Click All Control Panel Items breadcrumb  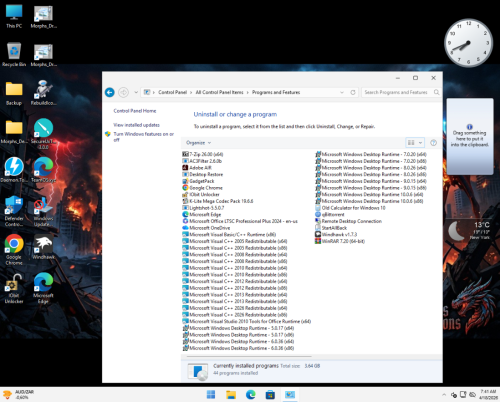coord(219,92)
